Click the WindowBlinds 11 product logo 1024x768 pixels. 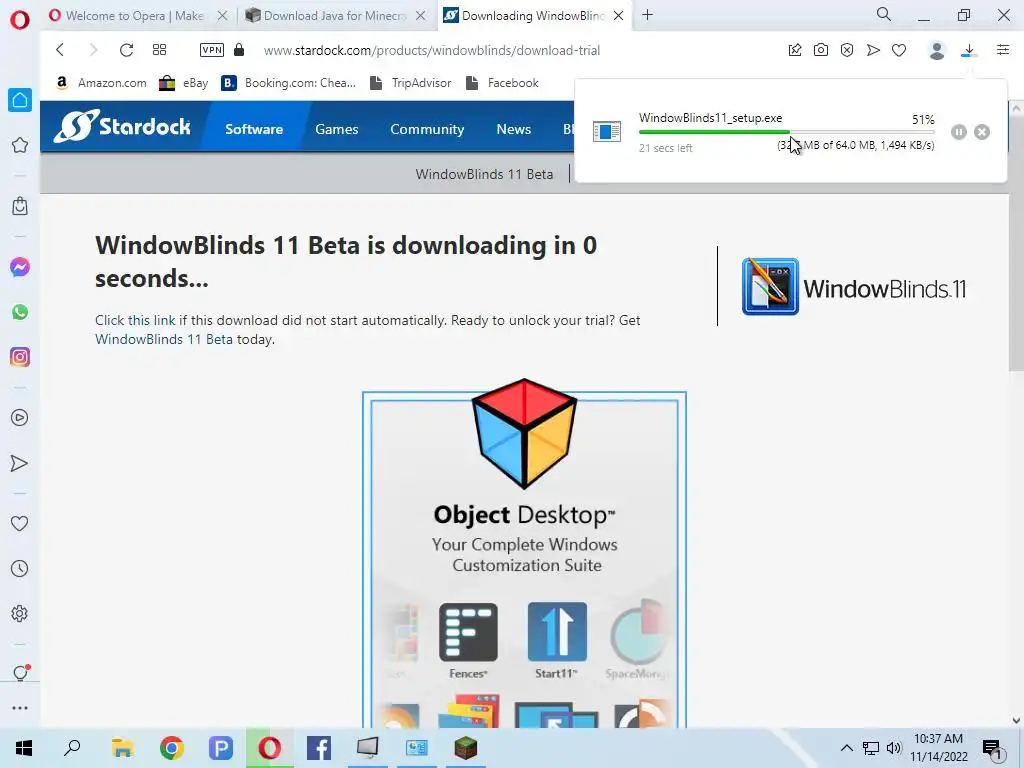coord(854,287)
